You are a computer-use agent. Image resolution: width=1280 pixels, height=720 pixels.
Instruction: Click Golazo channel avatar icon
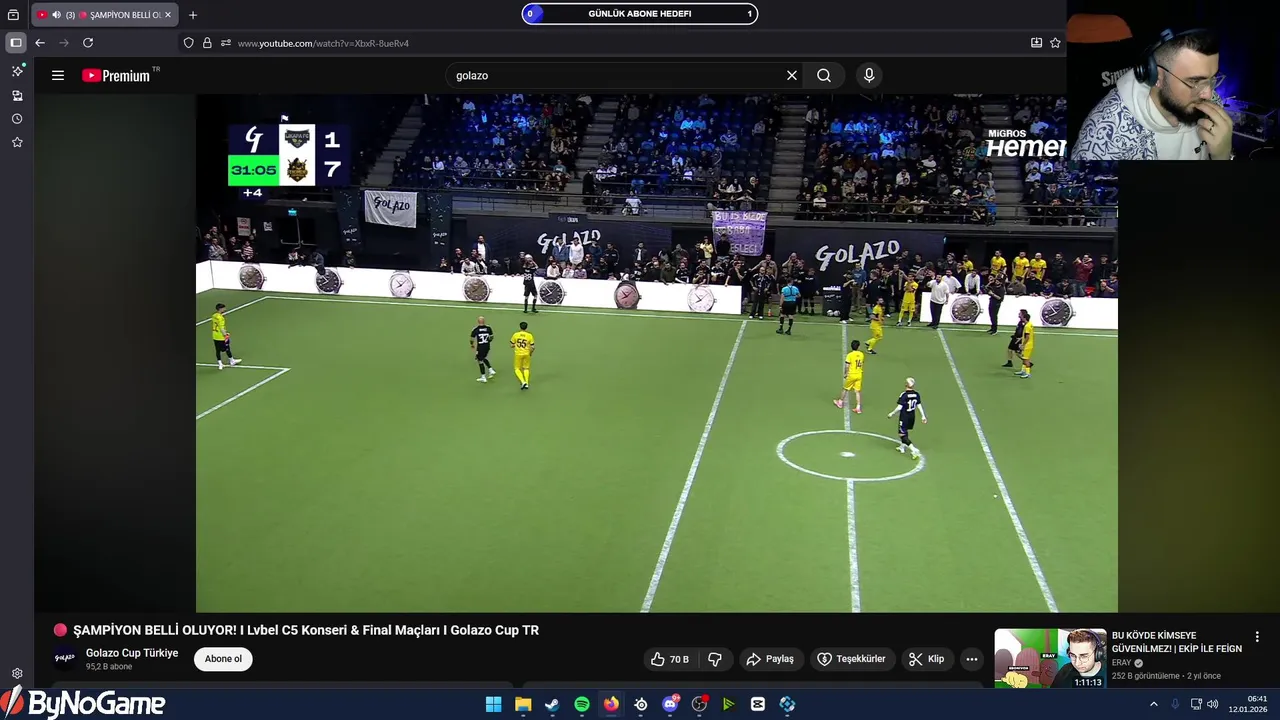[x=64, y=658]
